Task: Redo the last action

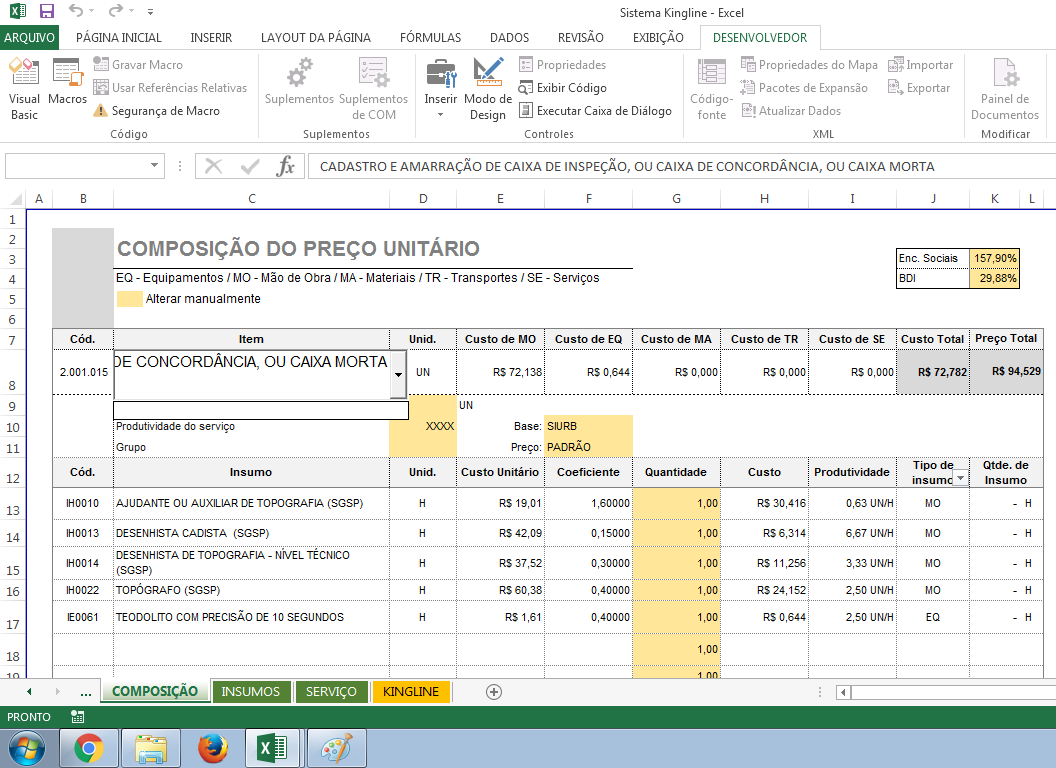Action: [116, 11]
